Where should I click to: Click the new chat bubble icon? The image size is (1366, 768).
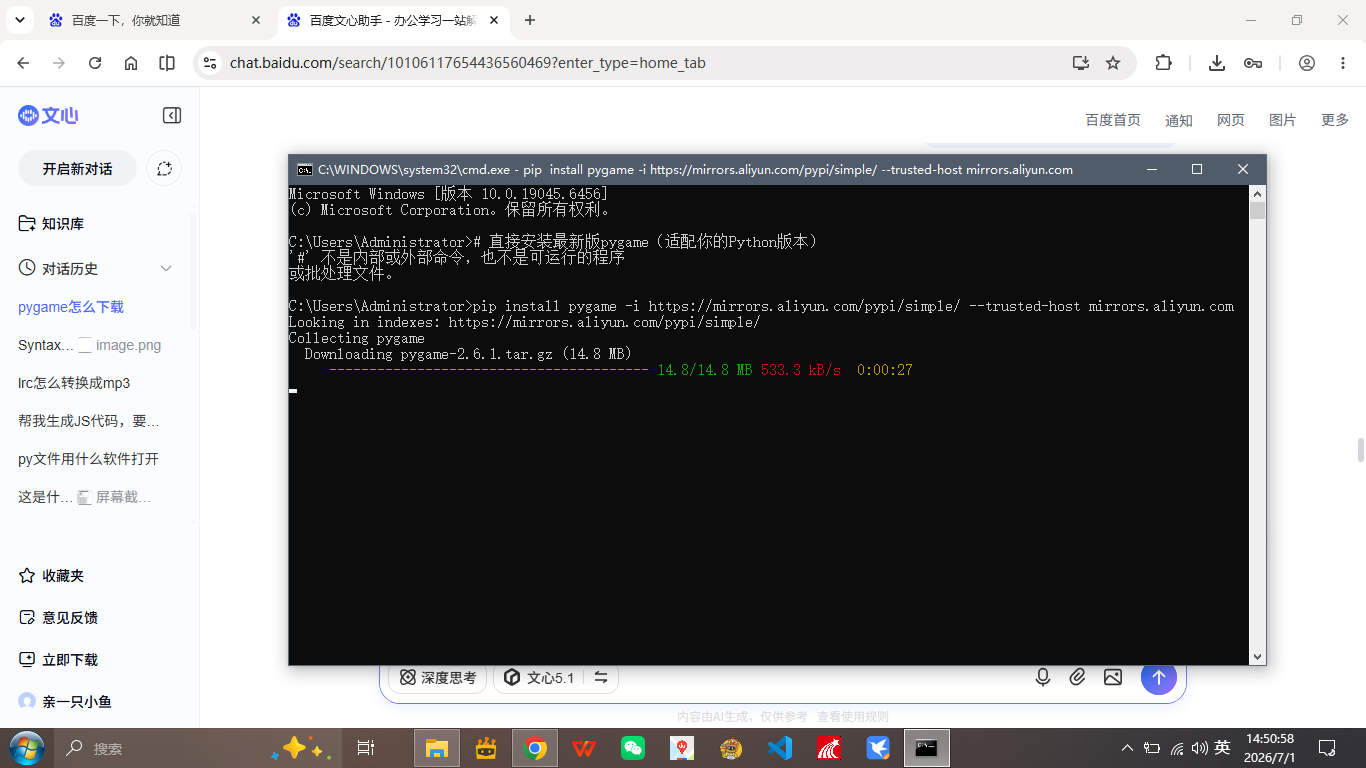(165, 169)
